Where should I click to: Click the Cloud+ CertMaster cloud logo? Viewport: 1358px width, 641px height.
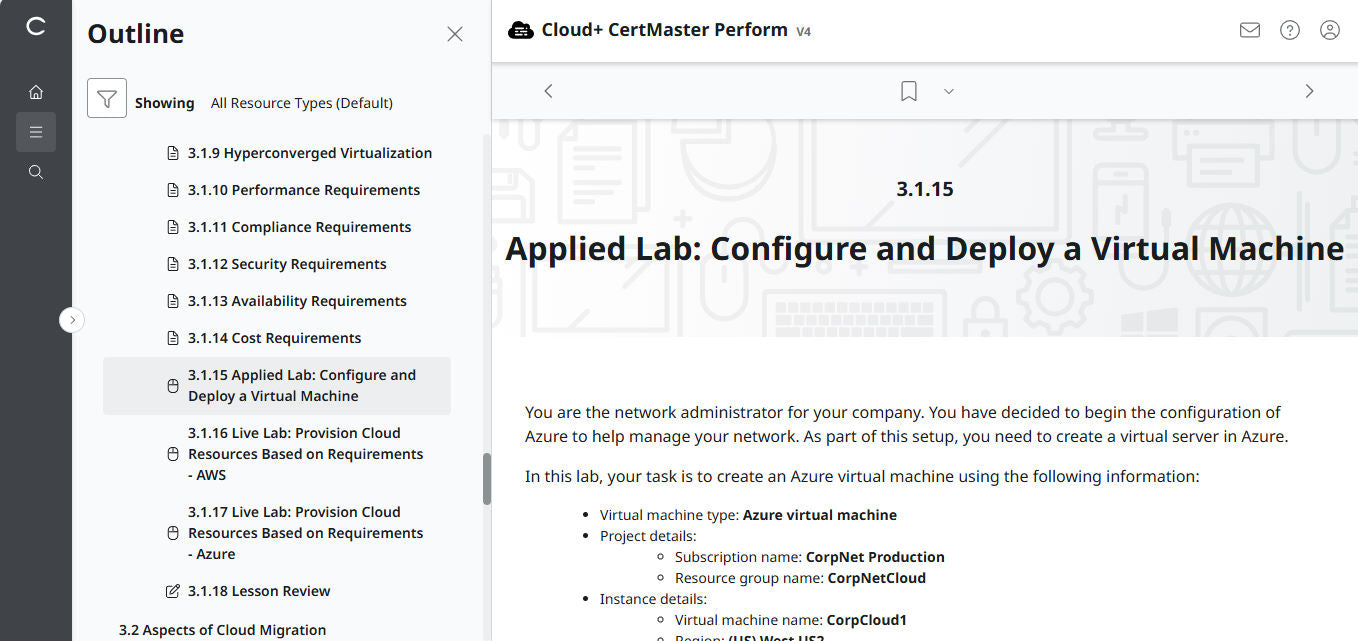521,30
